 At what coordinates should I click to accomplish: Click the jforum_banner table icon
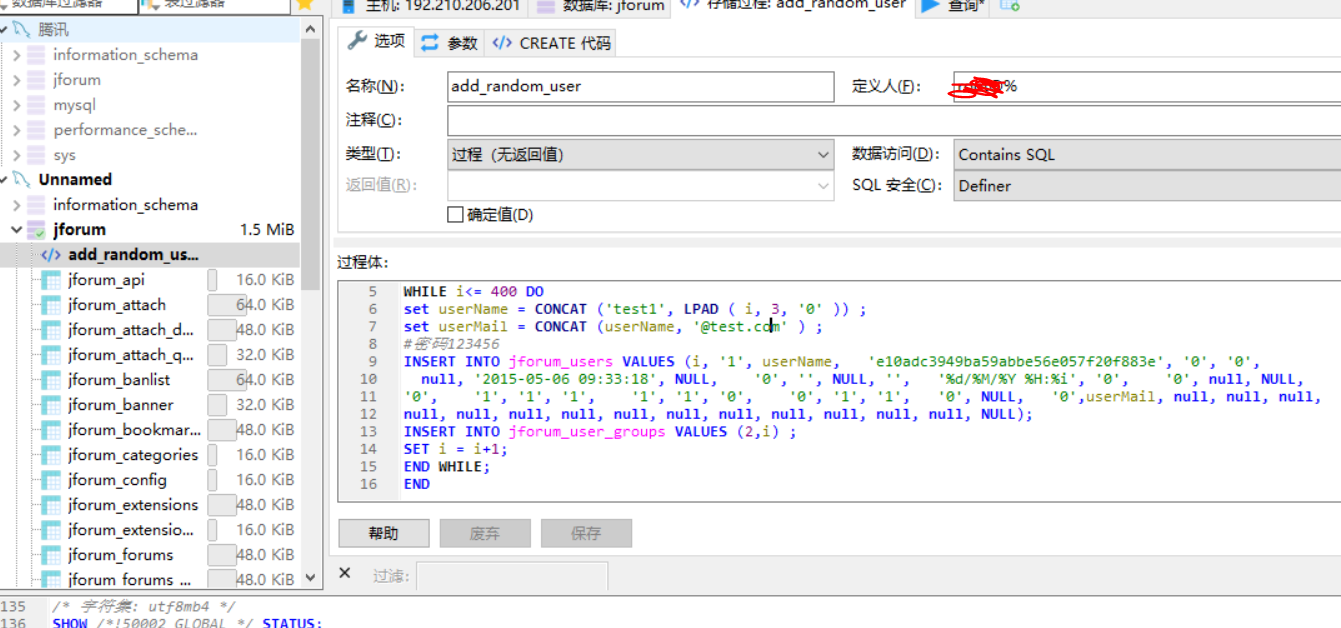pos(51,405)
